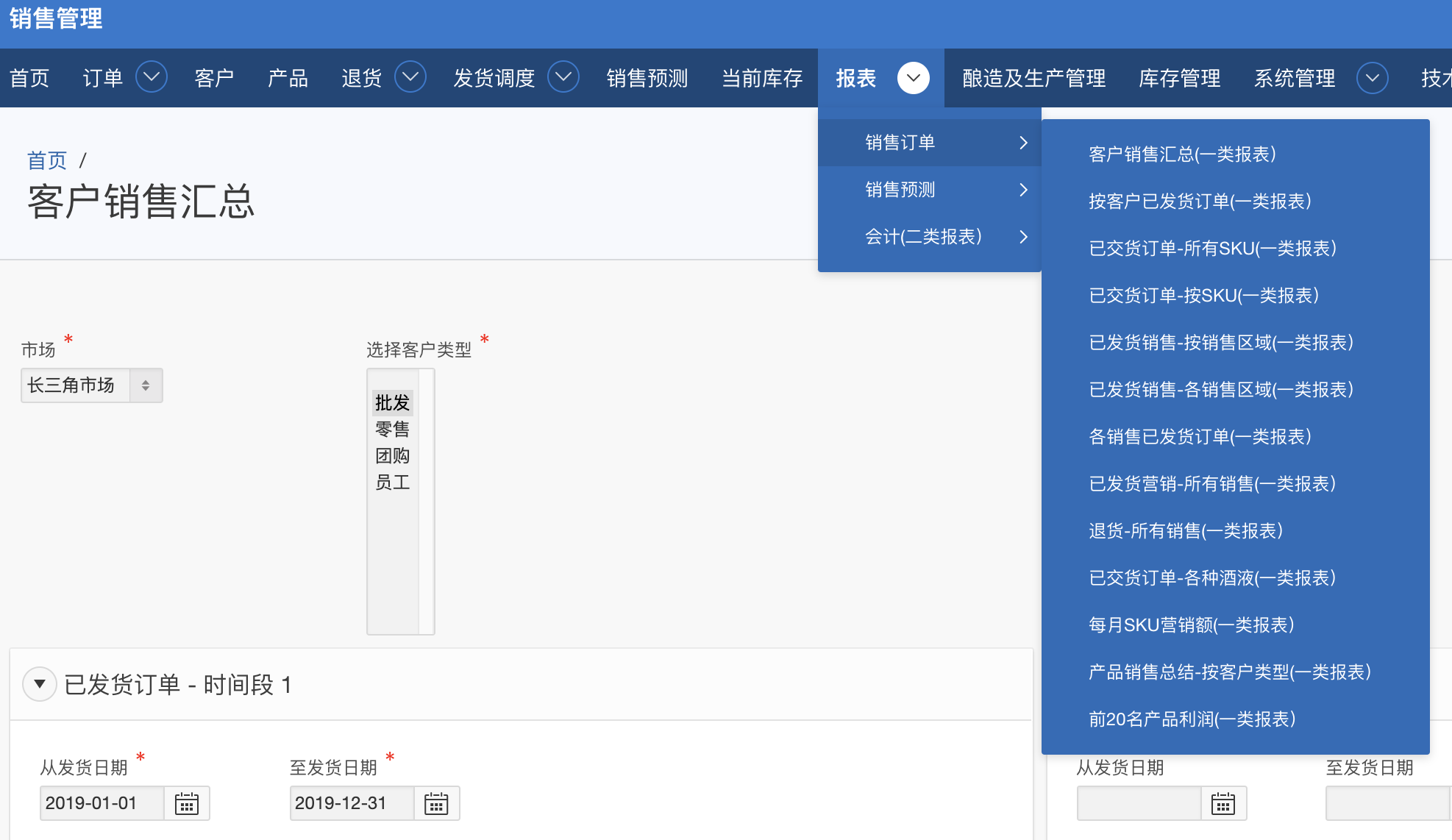The width and height of the screenshot is (1452, 840).
Task: Open 前20名产品利润(一类报表) report
Action: (1192, 719)
